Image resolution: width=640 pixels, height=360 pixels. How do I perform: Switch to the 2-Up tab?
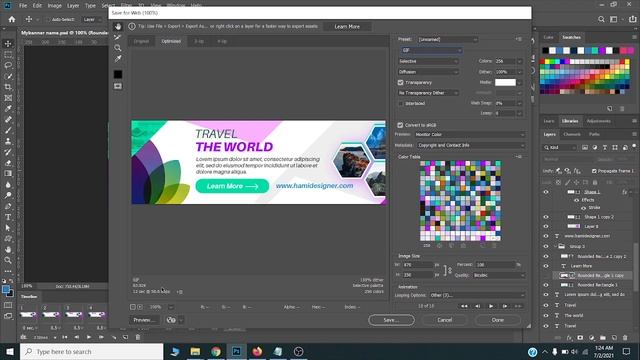tap(199, 41)
